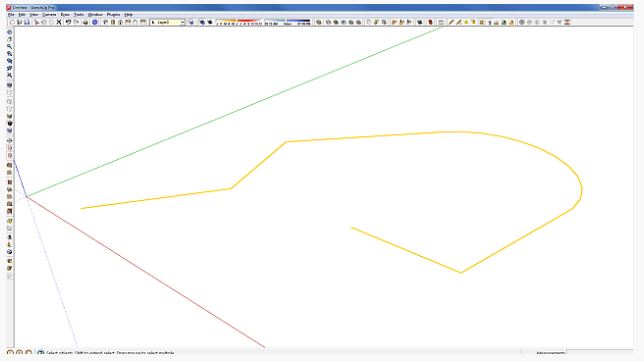Open Model Info blue circle icon

[x=94, y=22]
